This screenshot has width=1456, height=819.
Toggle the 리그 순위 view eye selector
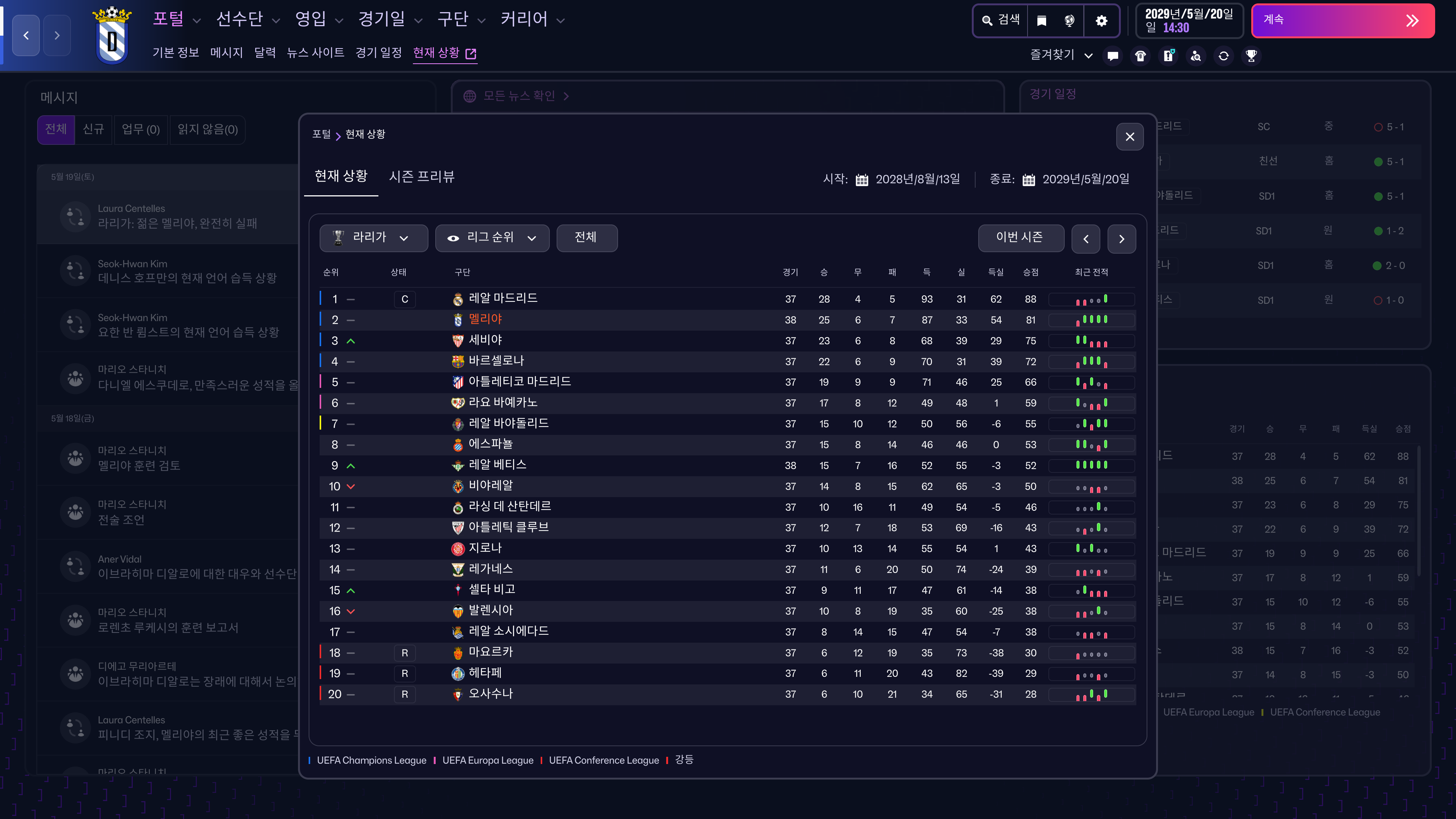coord(492,238)
